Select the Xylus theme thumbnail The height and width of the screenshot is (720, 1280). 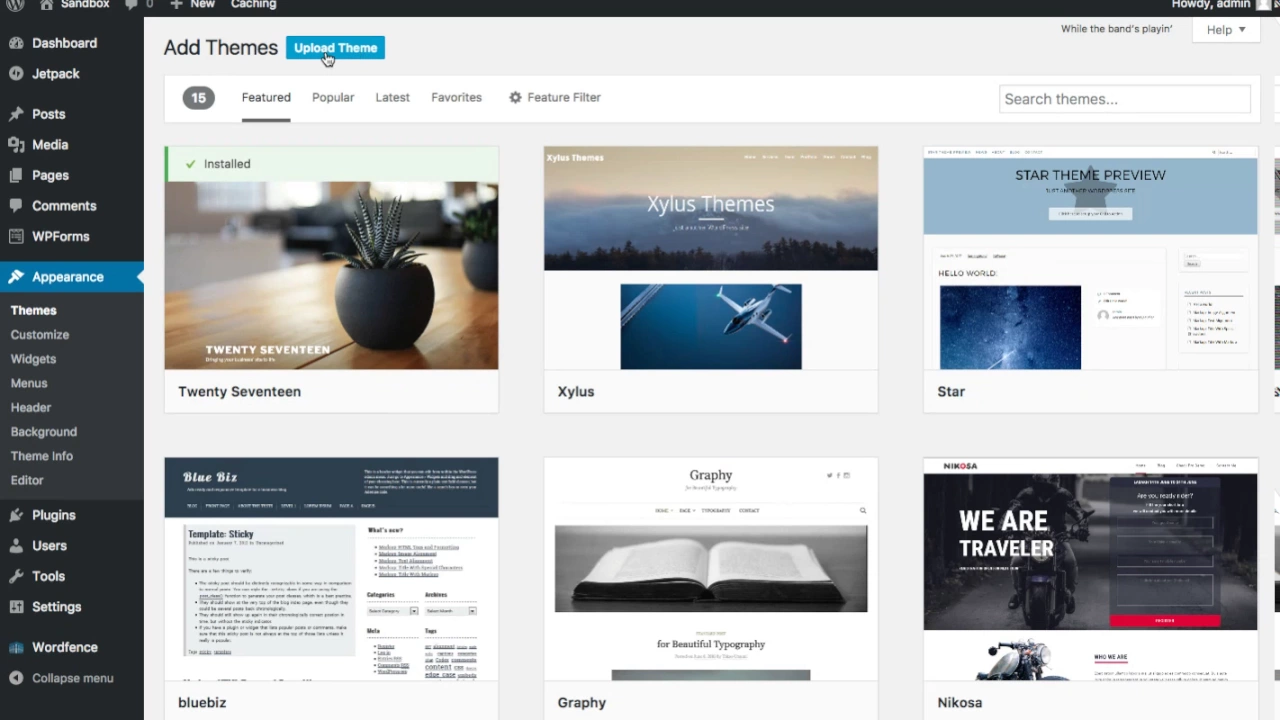(x=711, y=258)
